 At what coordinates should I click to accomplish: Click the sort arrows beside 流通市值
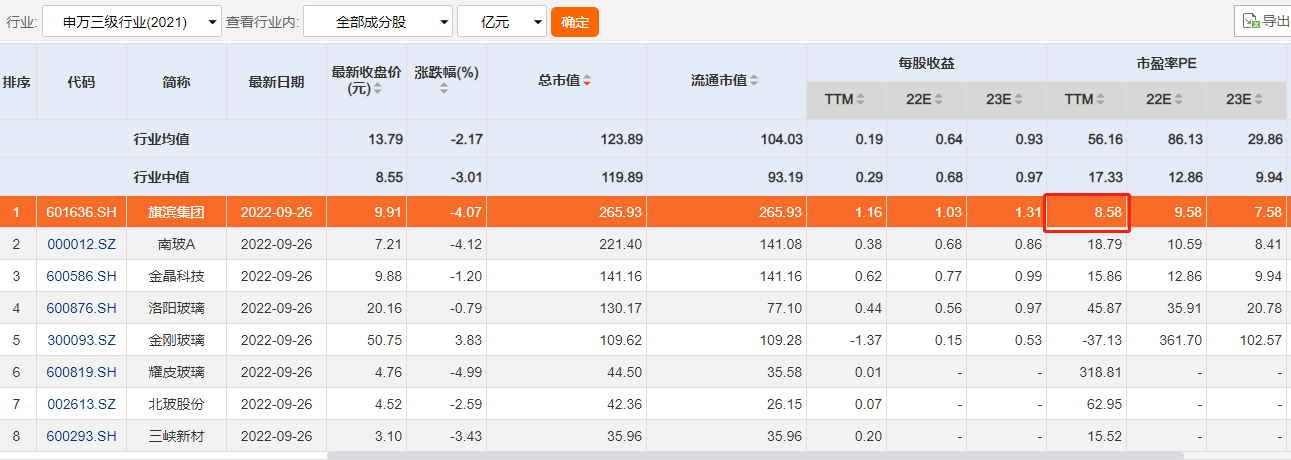pyautogui.click(x=754, y=81)
